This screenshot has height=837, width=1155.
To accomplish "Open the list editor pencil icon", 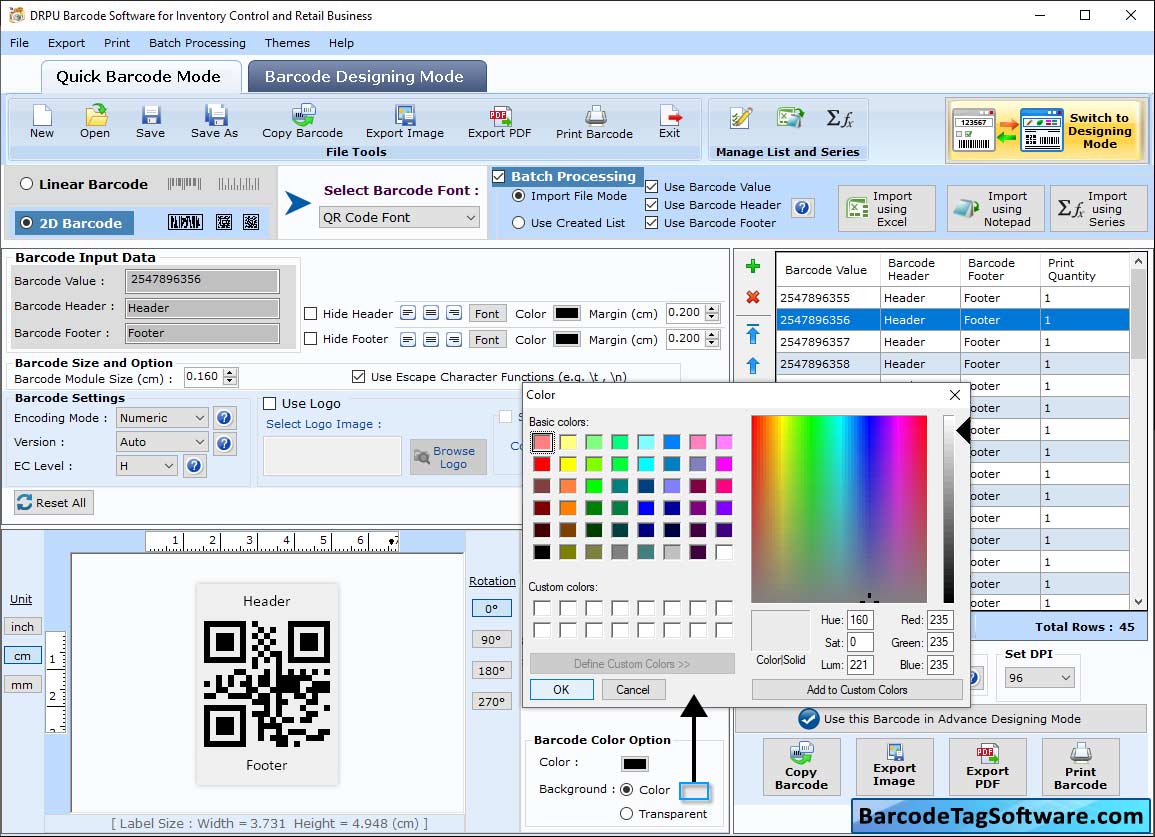I will click(x=740, y=118).
